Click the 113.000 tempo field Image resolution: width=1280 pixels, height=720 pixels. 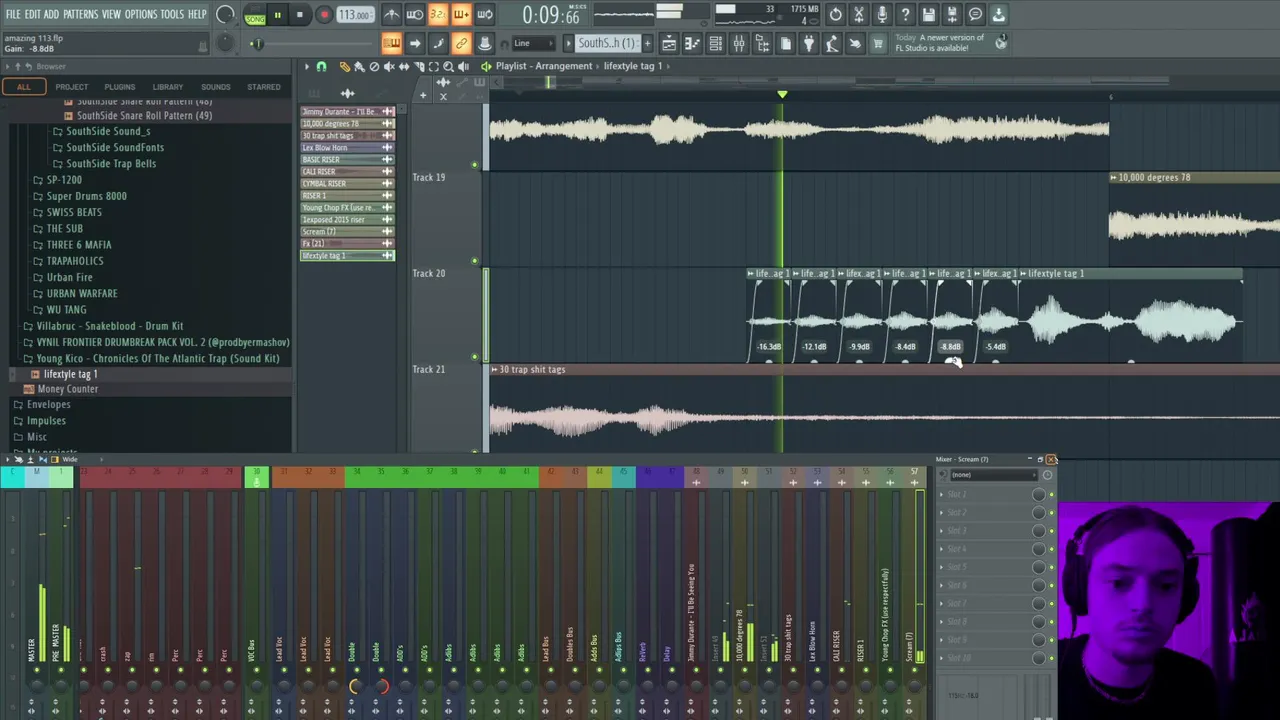click(x=354, y=15)
